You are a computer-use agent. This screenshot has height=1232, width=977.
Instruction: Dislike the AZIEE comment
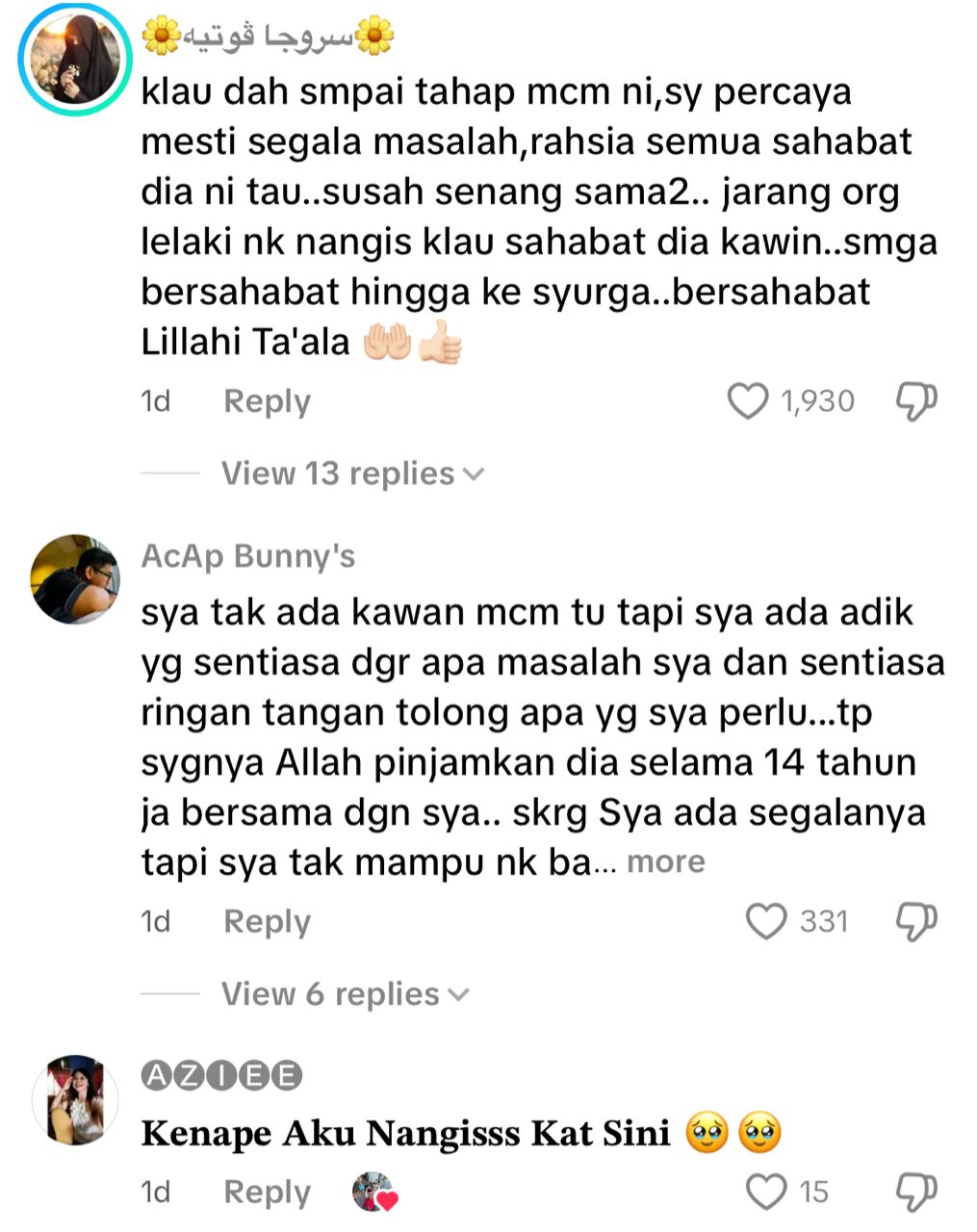(915, 1192)
